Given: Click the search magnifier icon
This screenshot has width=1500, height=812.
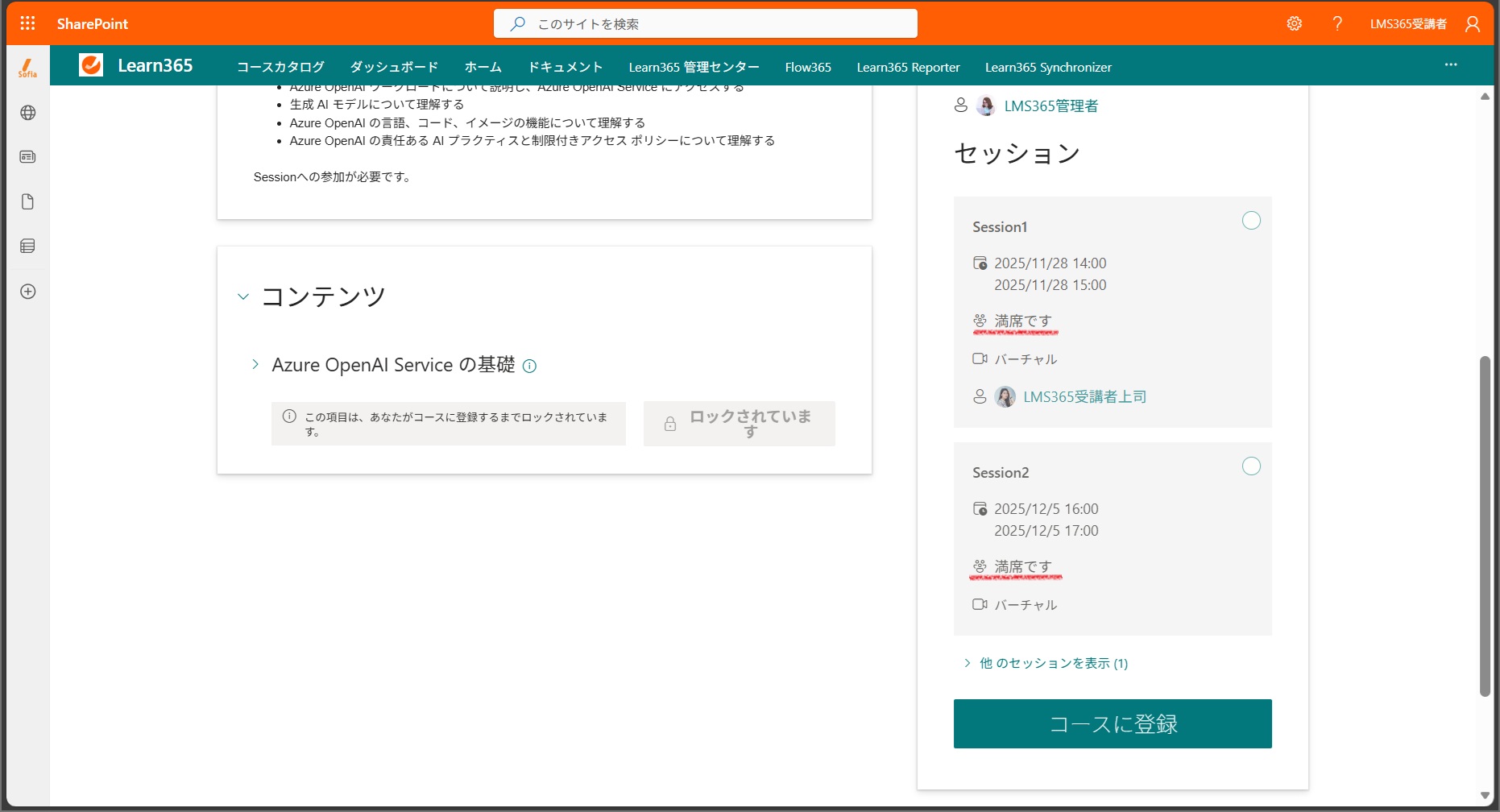Looking at the screenshot, I should pos(517,23).
